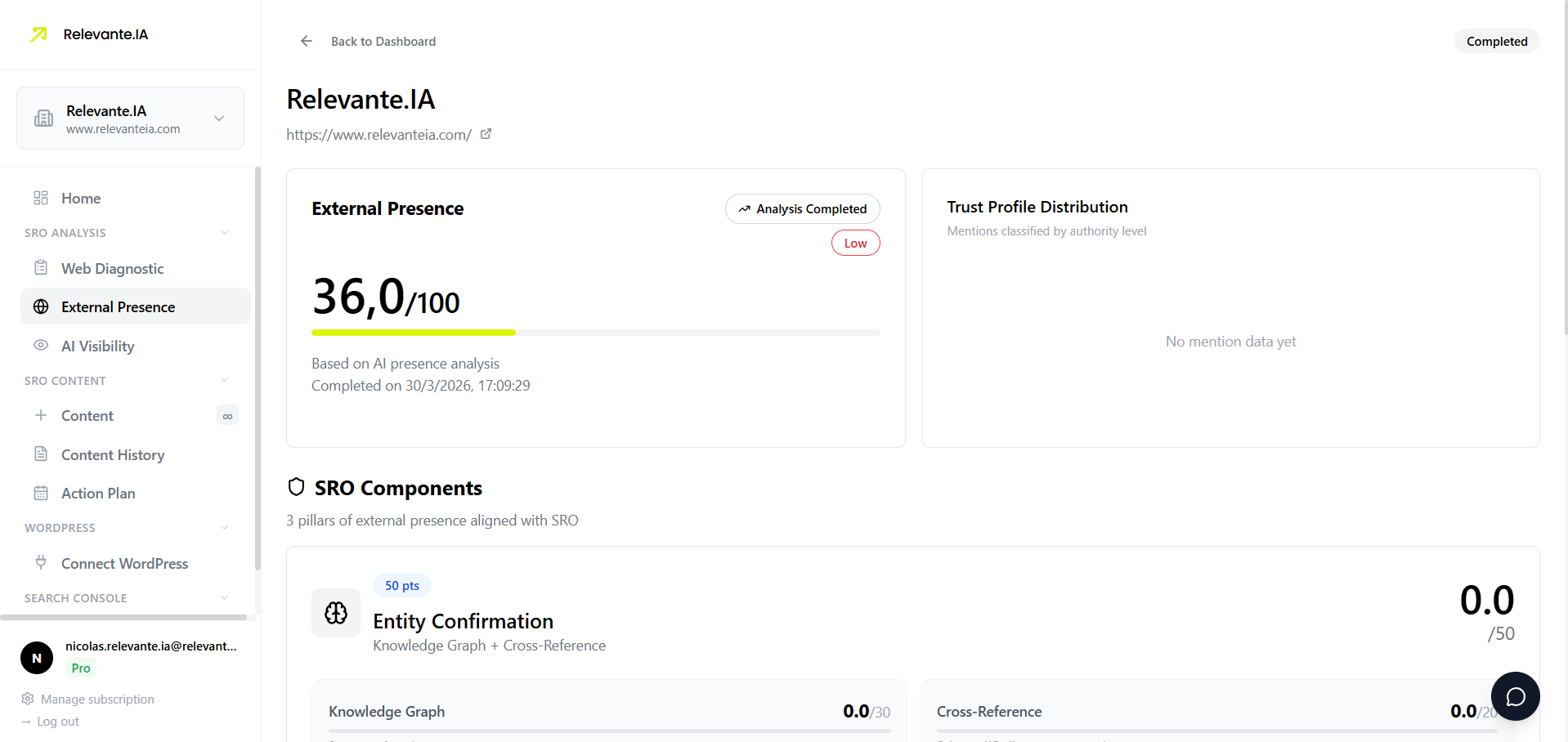Open the External Presence globe icon
1568x742 pixels.
pos(41,306)
